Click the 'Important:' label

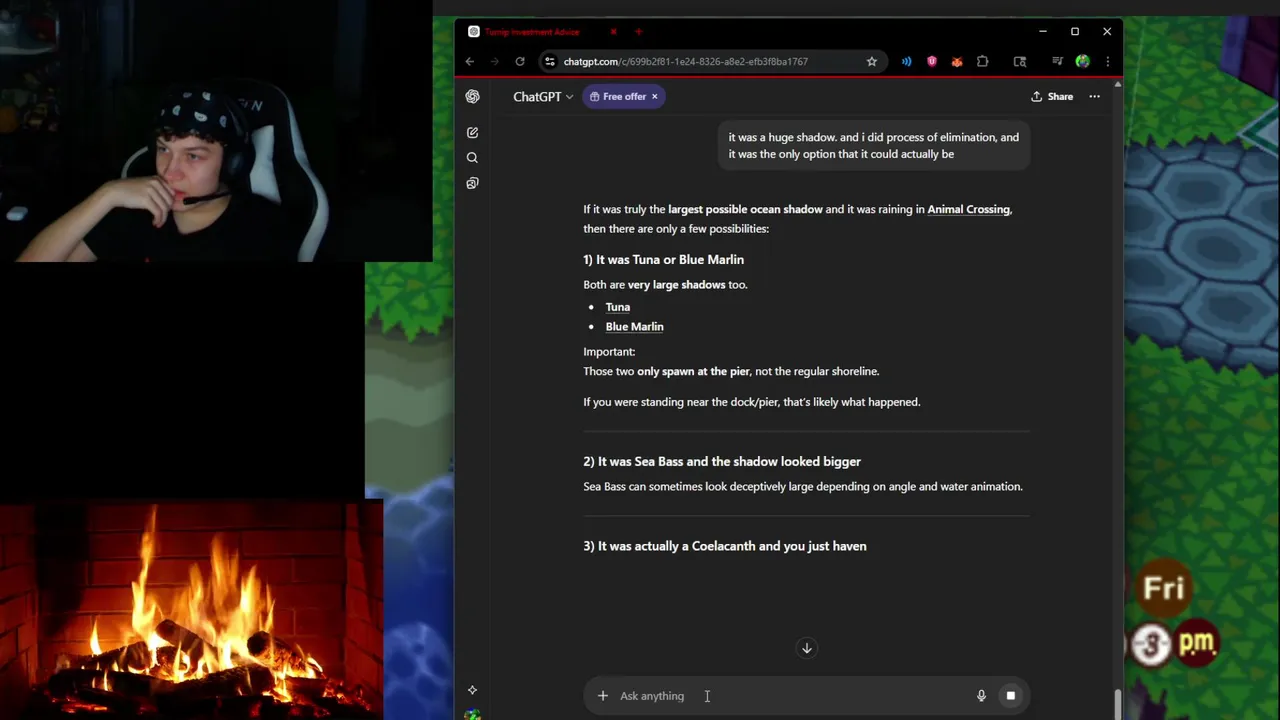[x=609, y=352]
